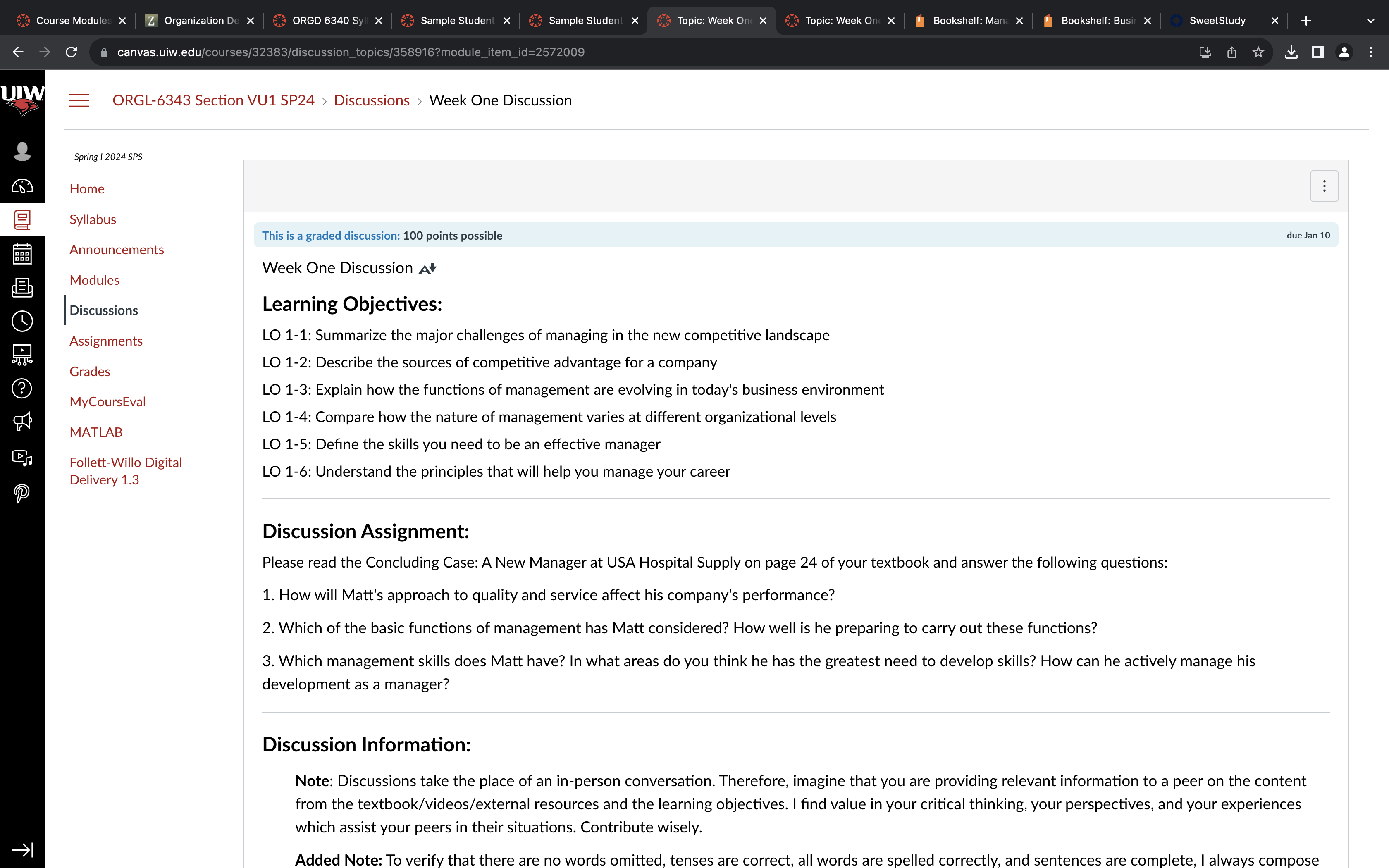Bookmark this page with the star icon
The image size is (1389, 868).
click(1258, 52)
